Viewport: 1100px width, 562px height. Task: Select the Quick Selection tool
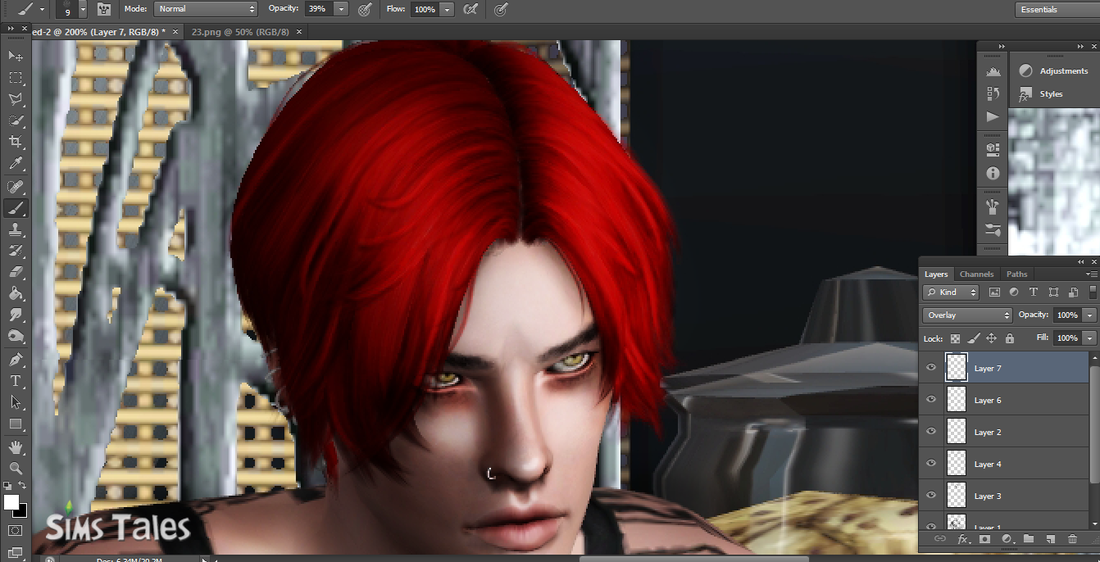tap(15, 121)
